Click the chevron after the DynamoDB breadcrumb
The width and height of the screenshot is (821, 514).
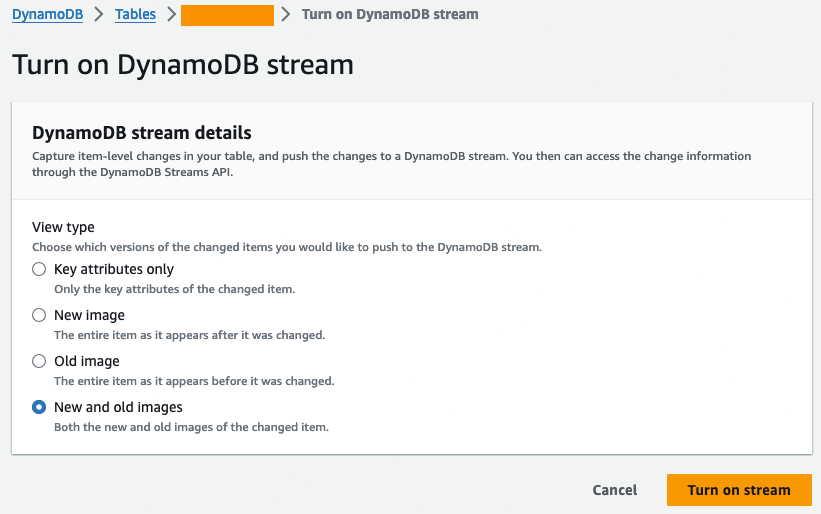pyautogui.click(x=99, y=15)
